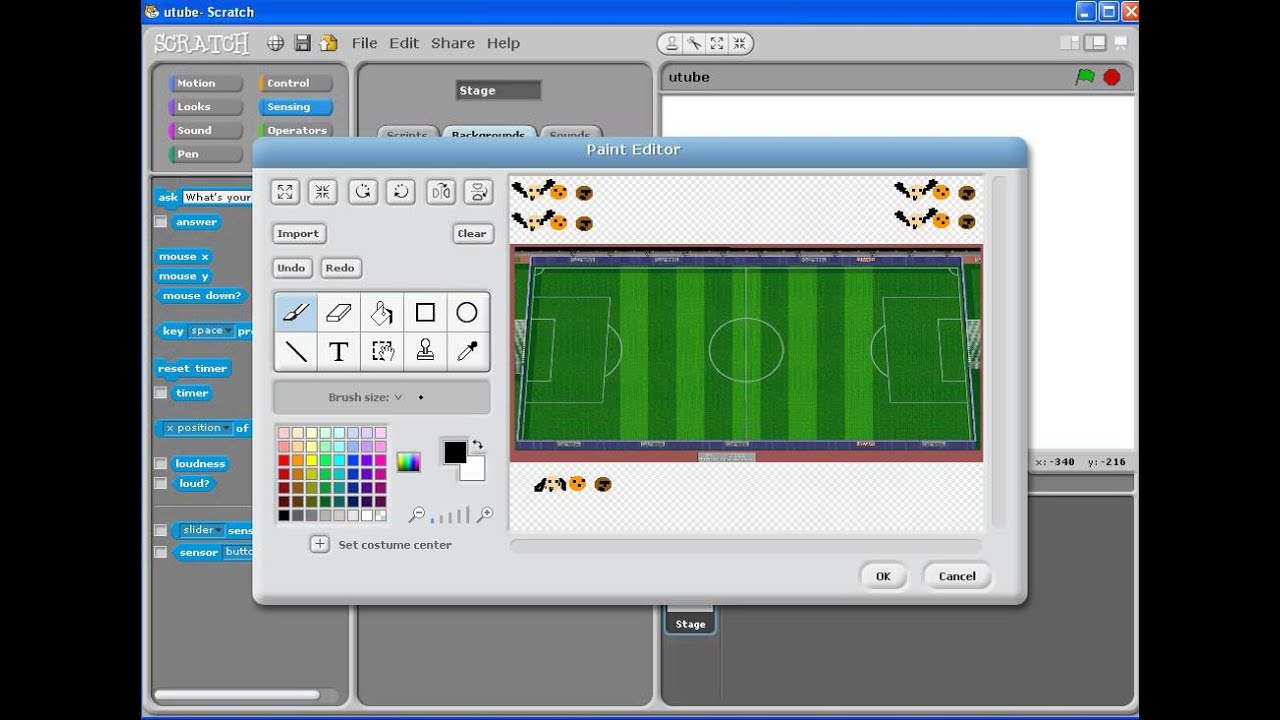This screenshot has height=720, width=1280.
Task: Open the Share menu
Action: point(453,43)
